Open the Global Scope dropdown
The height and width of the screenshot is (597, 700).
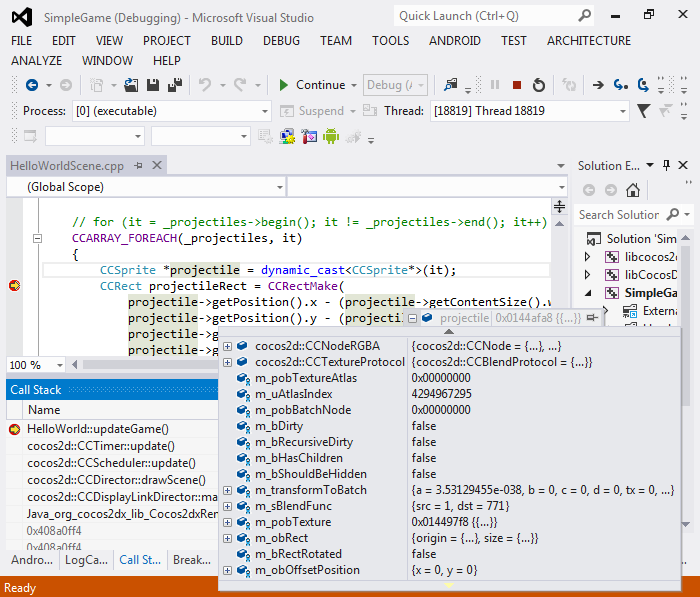(280, 187)
